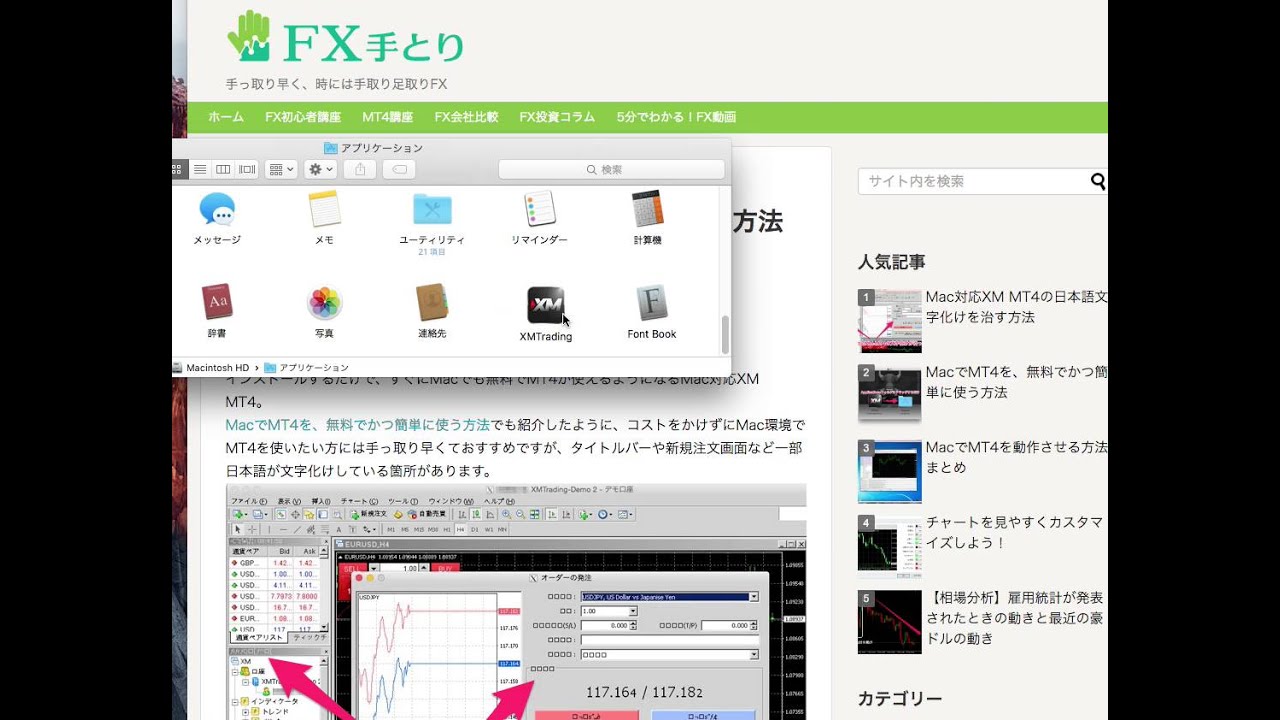Open the MT4講座 navigation tab
The image size is (1280, 720).
click(387, 117)
